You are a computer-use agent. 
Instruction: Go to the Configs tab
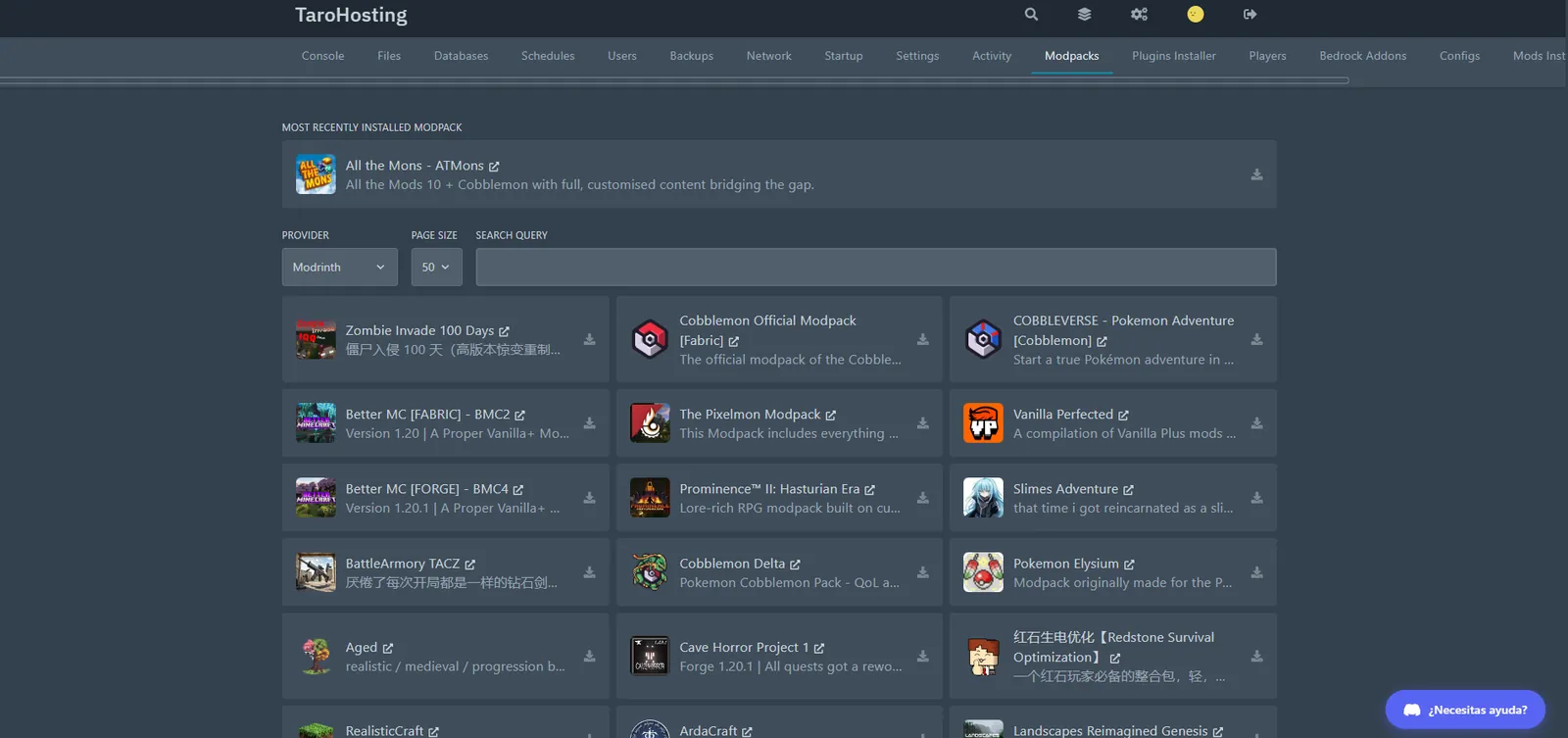click(1459, 56)
